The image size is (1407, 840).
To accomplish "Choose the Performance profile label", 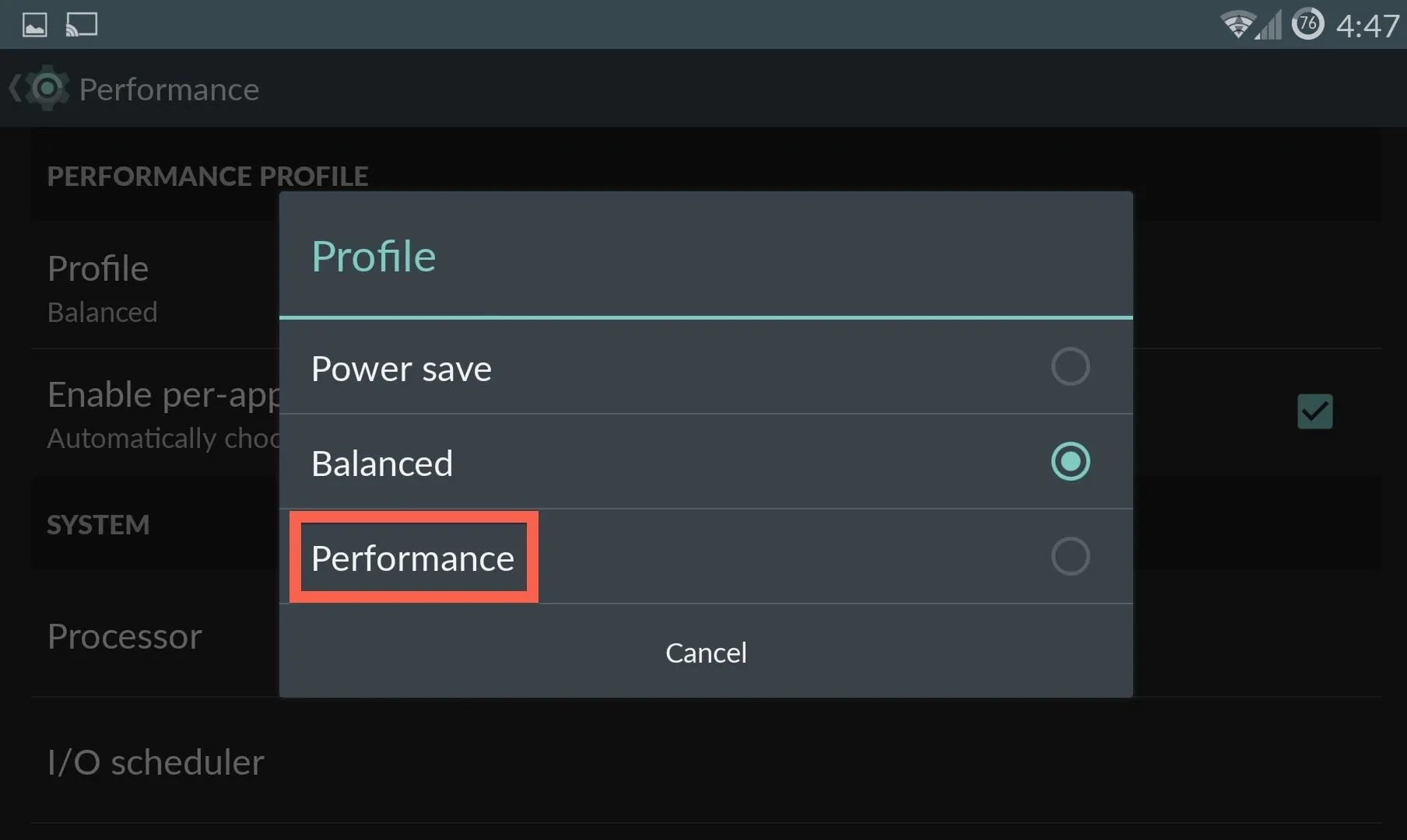I will coord(413,558).
